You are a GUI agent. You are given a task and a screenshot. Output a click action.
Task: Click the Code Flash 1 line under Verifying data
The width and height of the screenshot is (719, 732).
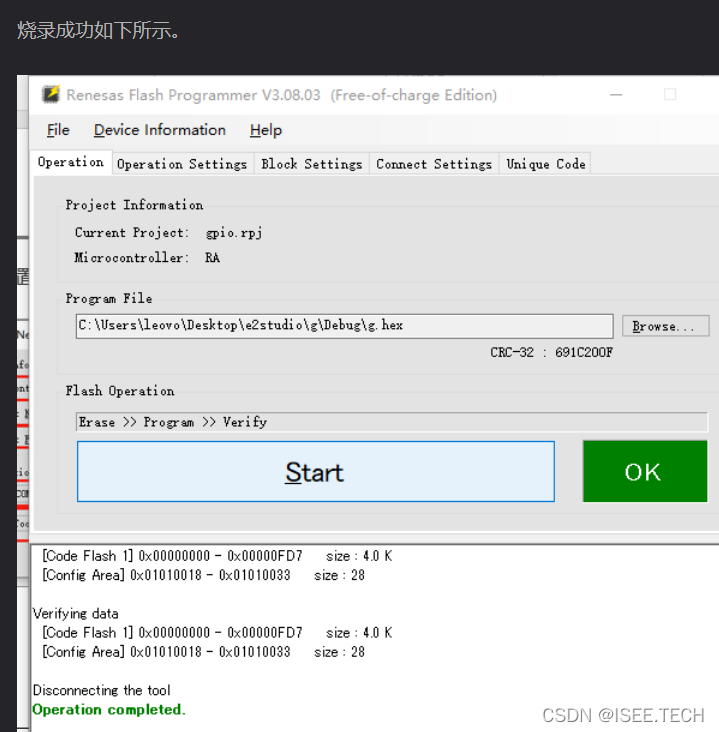[x=217, y=633]
